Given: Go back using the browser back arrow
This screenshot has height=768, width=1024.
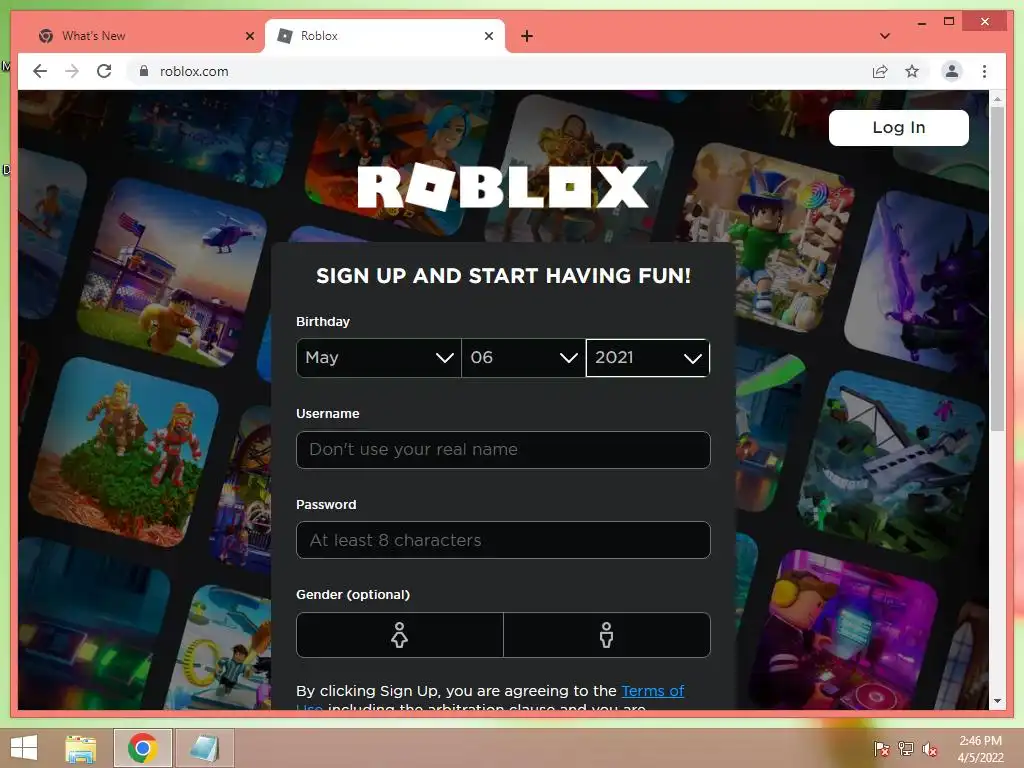Looking at the screenshot, I should (40, 71).
